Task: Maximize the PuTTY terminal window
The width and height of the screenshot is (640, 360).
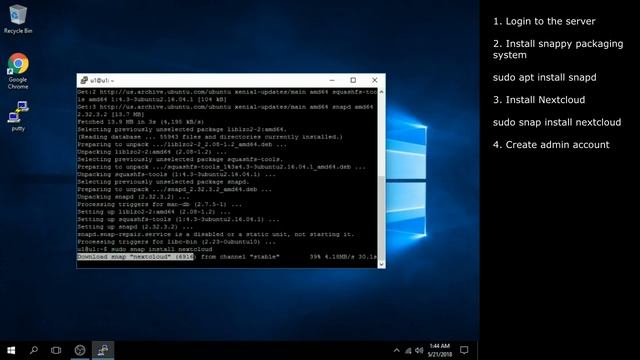Action: (x=353, y=80)
